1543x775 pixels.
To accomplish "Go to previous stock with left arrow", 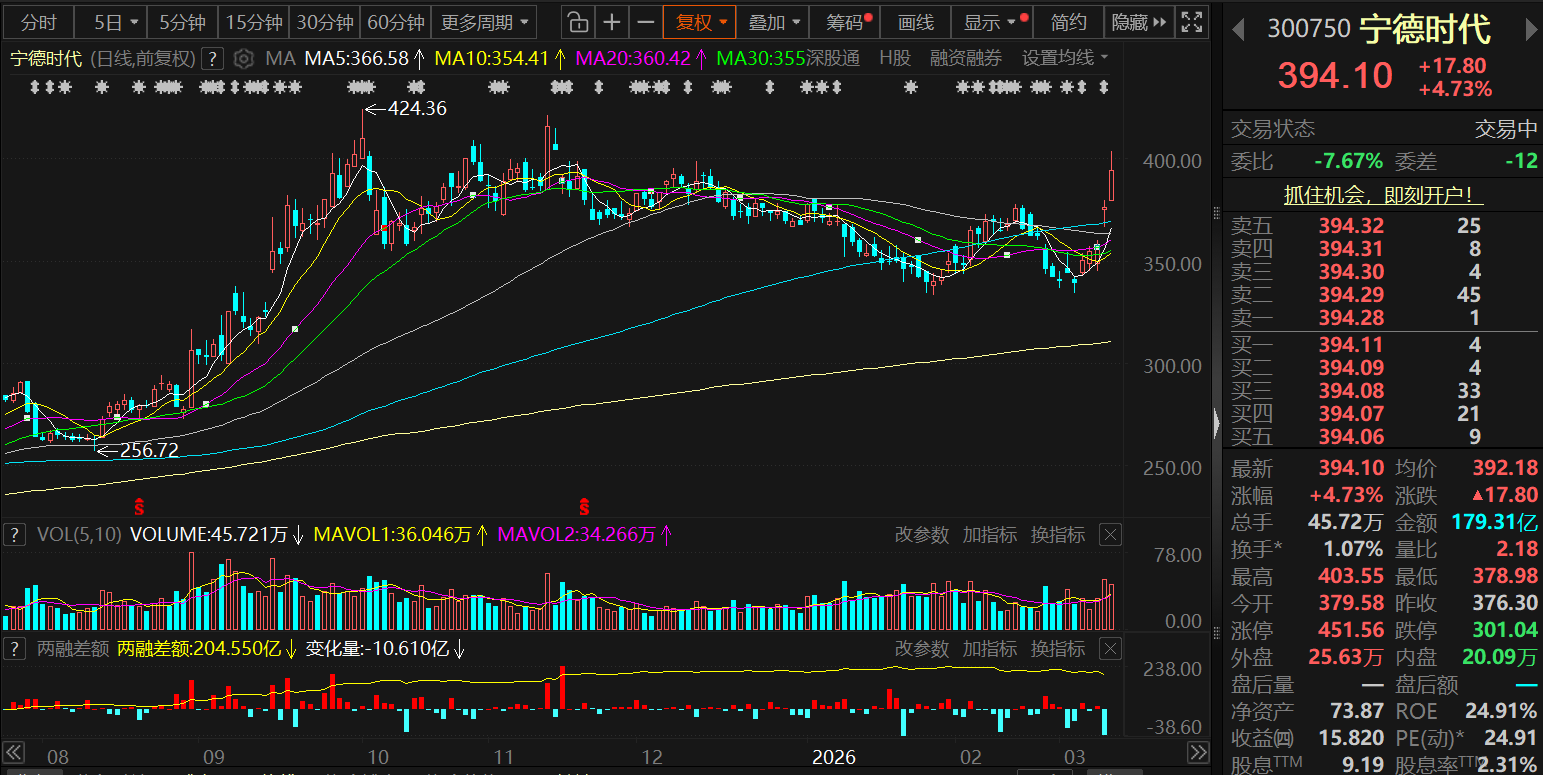I will pyautogui.click(x=1238, y=30).
